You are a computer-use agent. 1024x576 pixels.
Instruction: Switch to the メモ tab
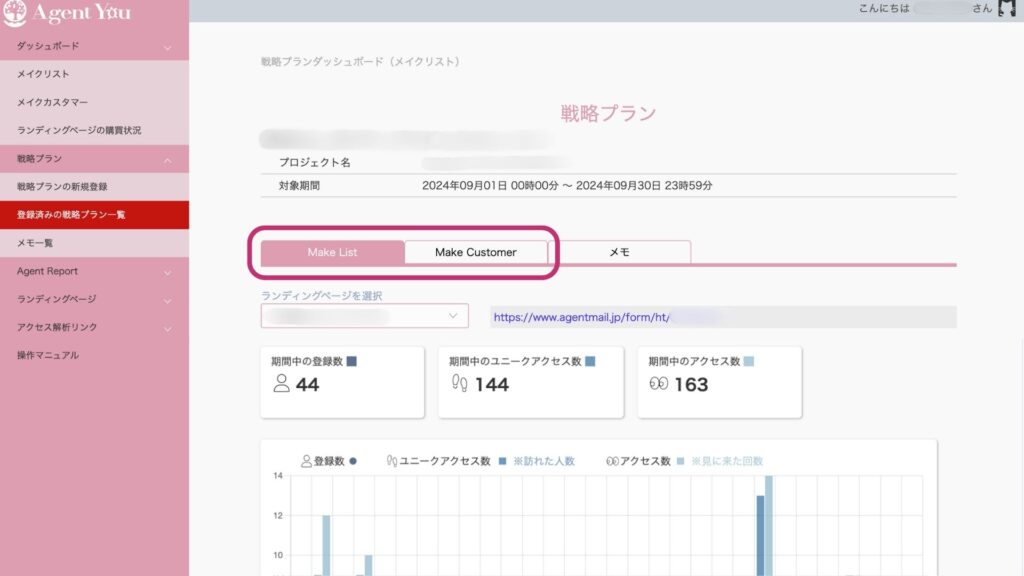(619, 252)
